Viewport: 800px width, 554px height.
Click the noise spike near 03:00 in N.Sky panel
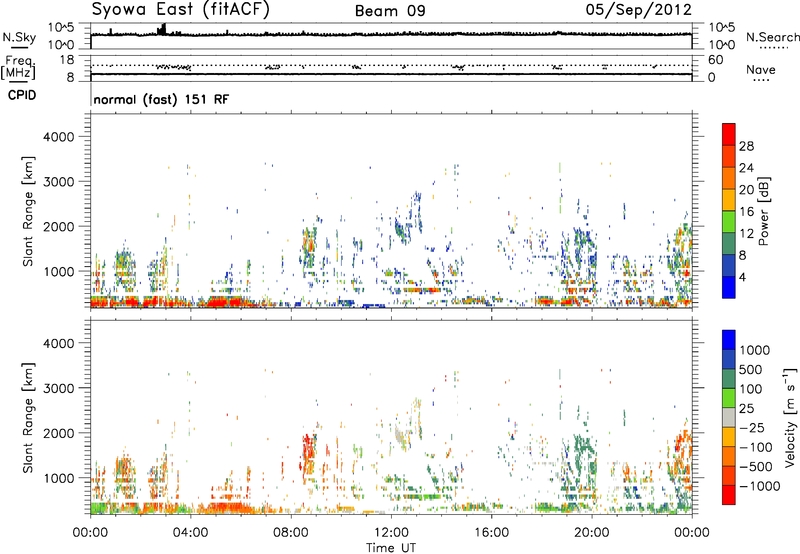(162, 29)
